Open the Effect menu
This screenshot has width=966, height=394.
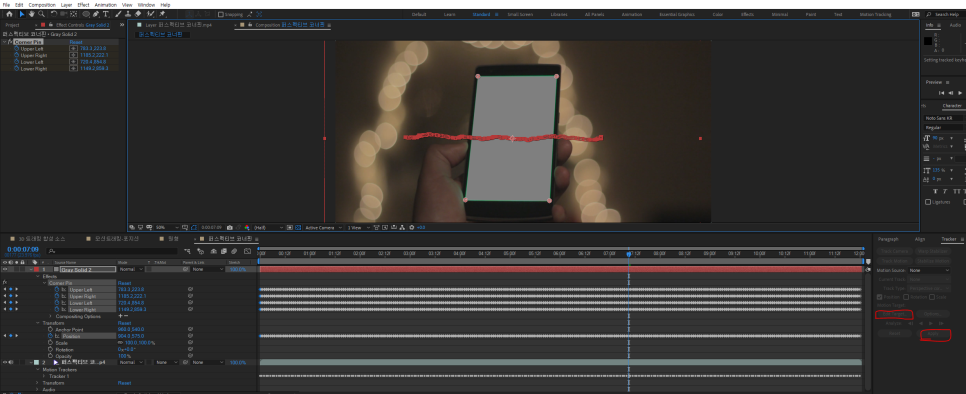(x=83, y=5)
